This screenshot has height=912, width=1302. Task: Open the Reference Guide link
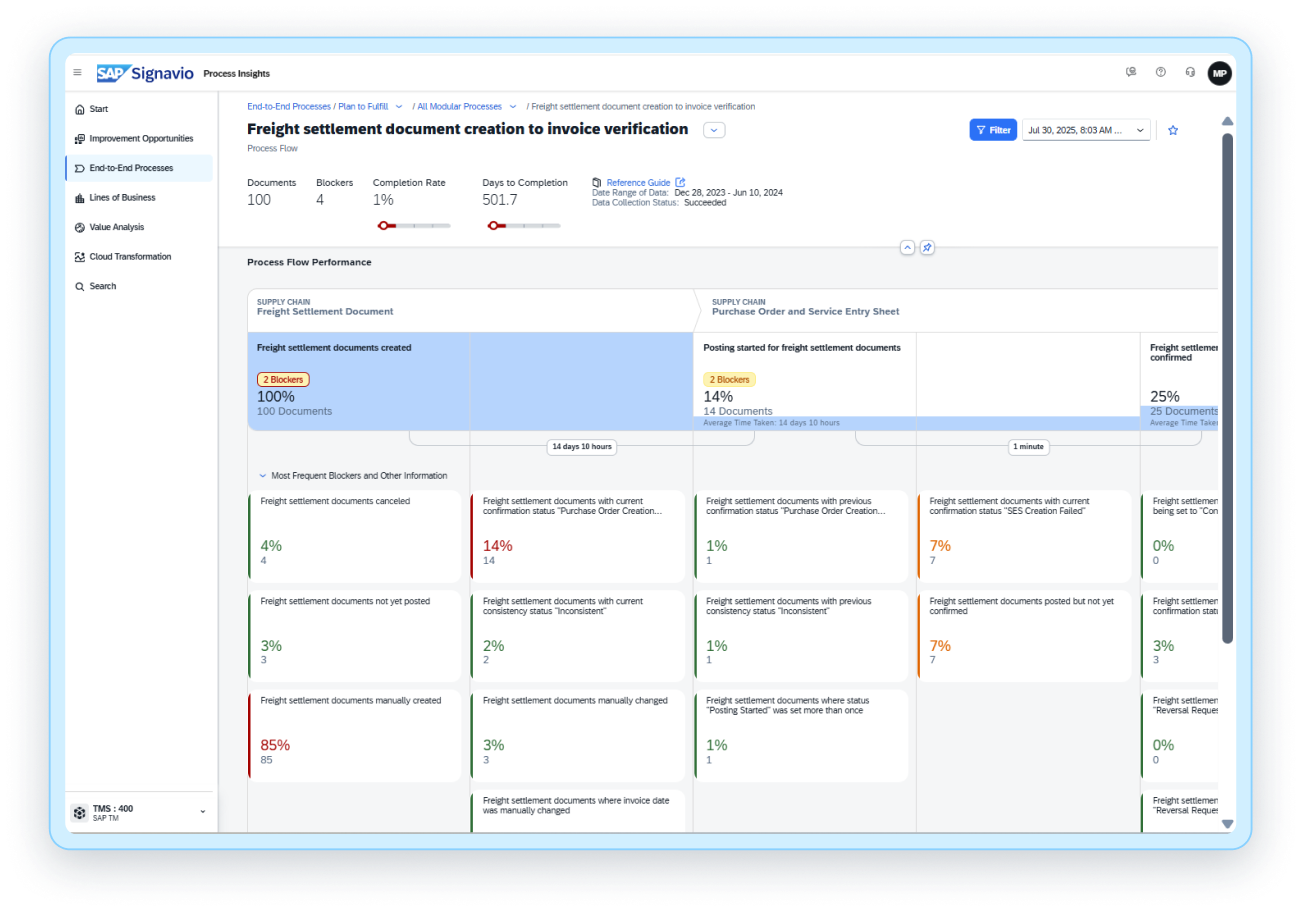click(639, 182)
